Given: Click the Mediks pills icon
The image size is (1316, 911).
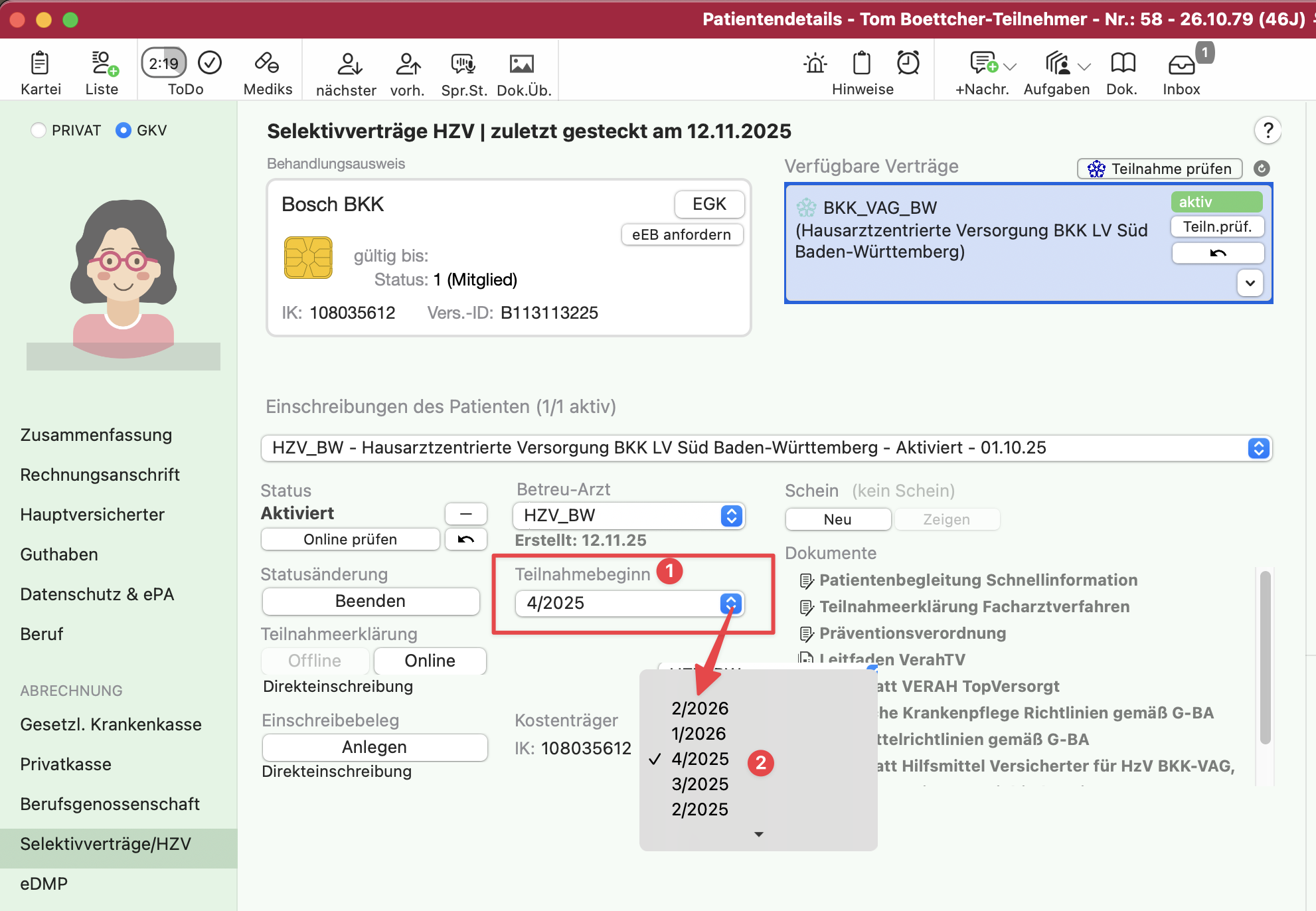Looking at the screenshot, I should click(267, 64).
